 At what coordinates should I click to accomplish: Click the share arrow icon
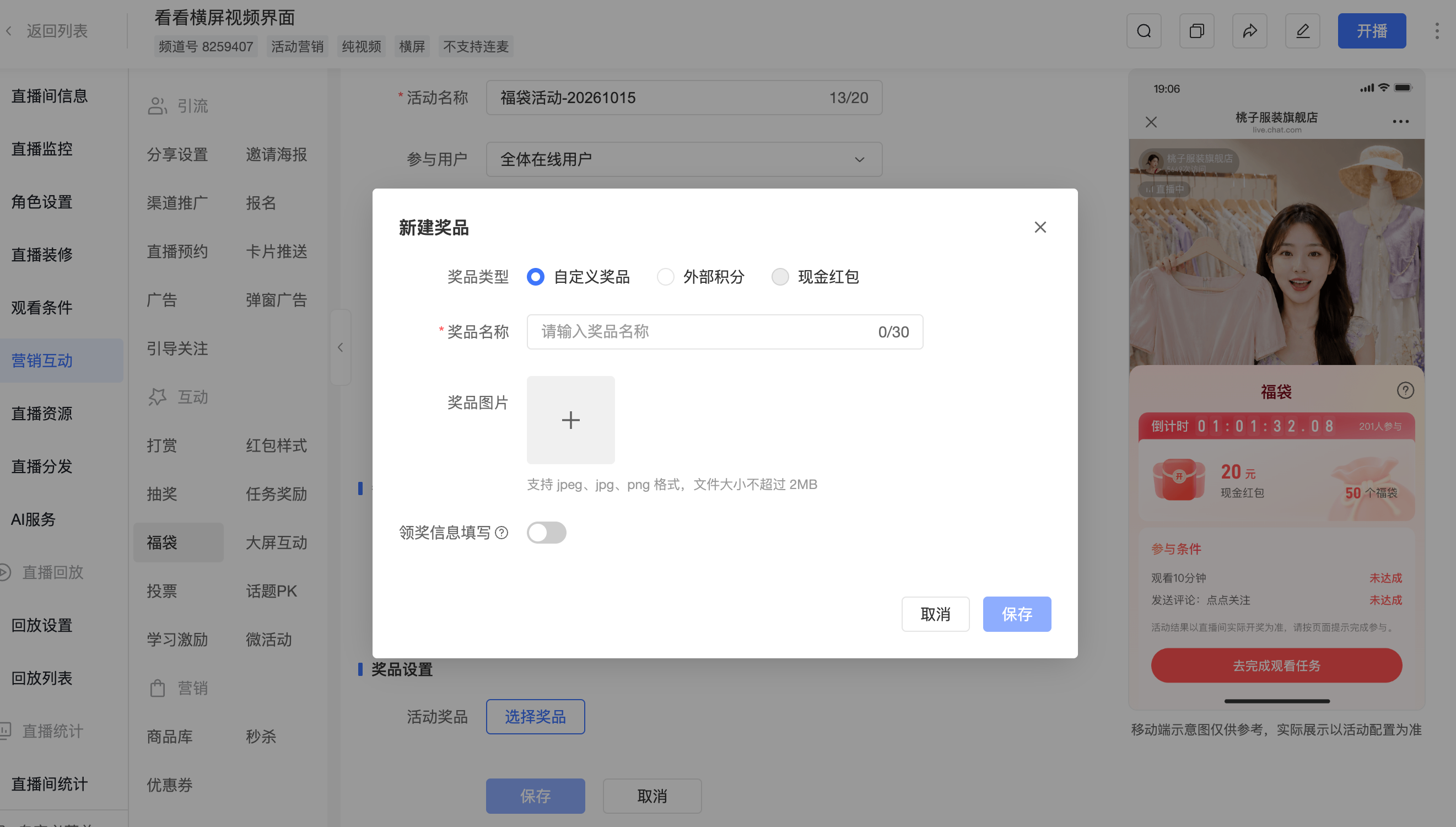[x=1249, y=31]
